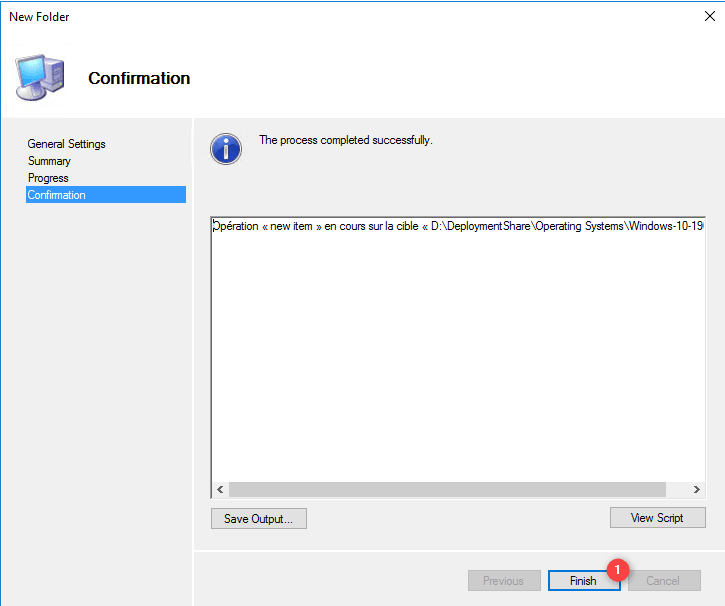Click 'The process completed successfully.' message
This screenshot has height=606, width=725.
click(346, 140)
